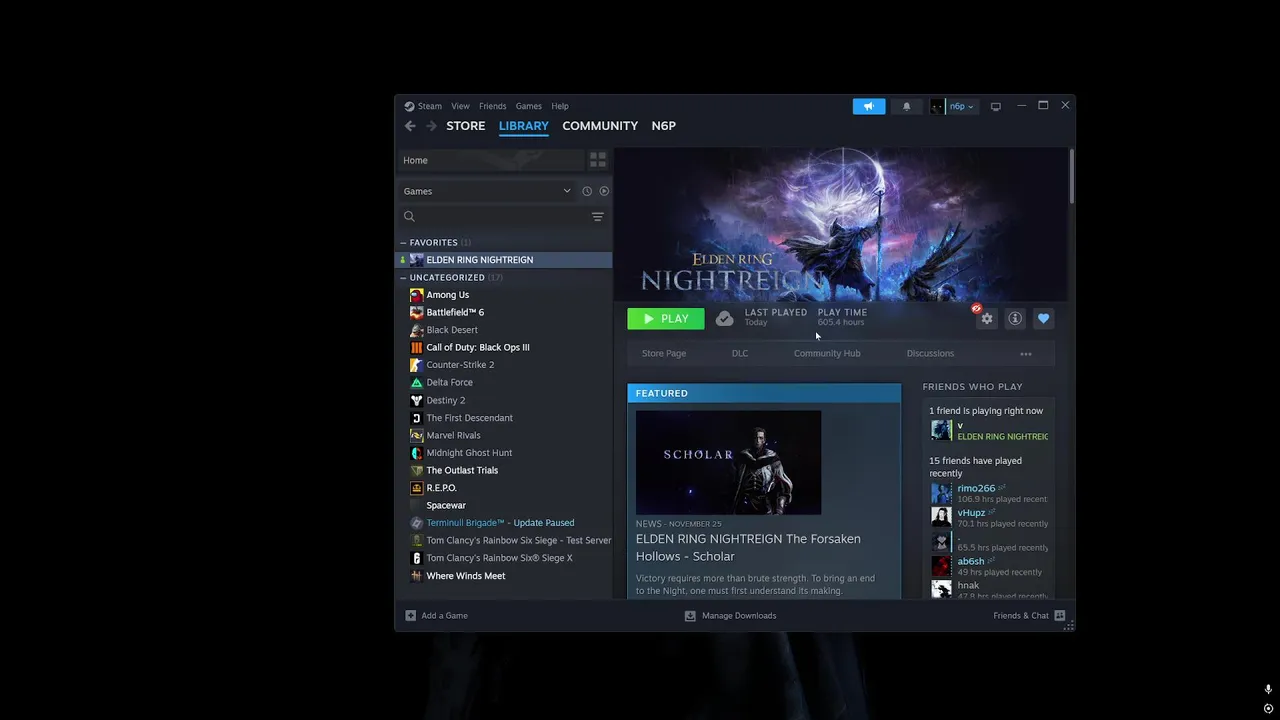Open the Steam menu
Viewport: 1280px width, 720px height.
(x=430, y=106)
